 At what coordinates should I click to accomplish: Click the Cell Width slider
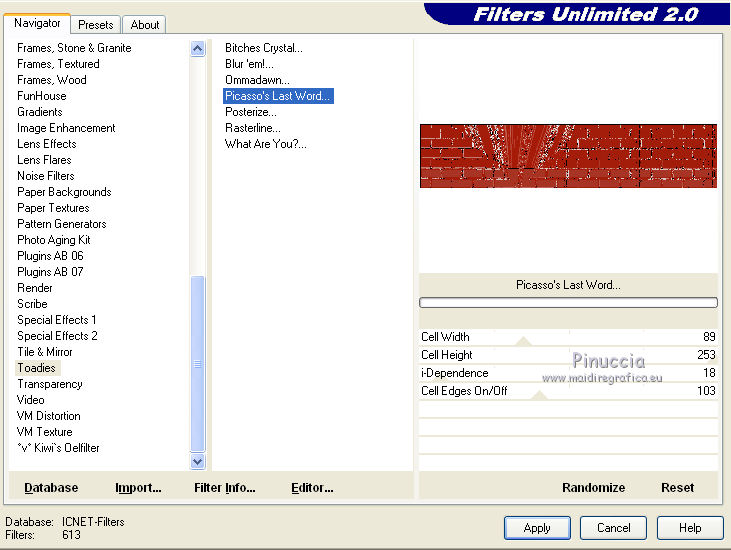(568, 337)
